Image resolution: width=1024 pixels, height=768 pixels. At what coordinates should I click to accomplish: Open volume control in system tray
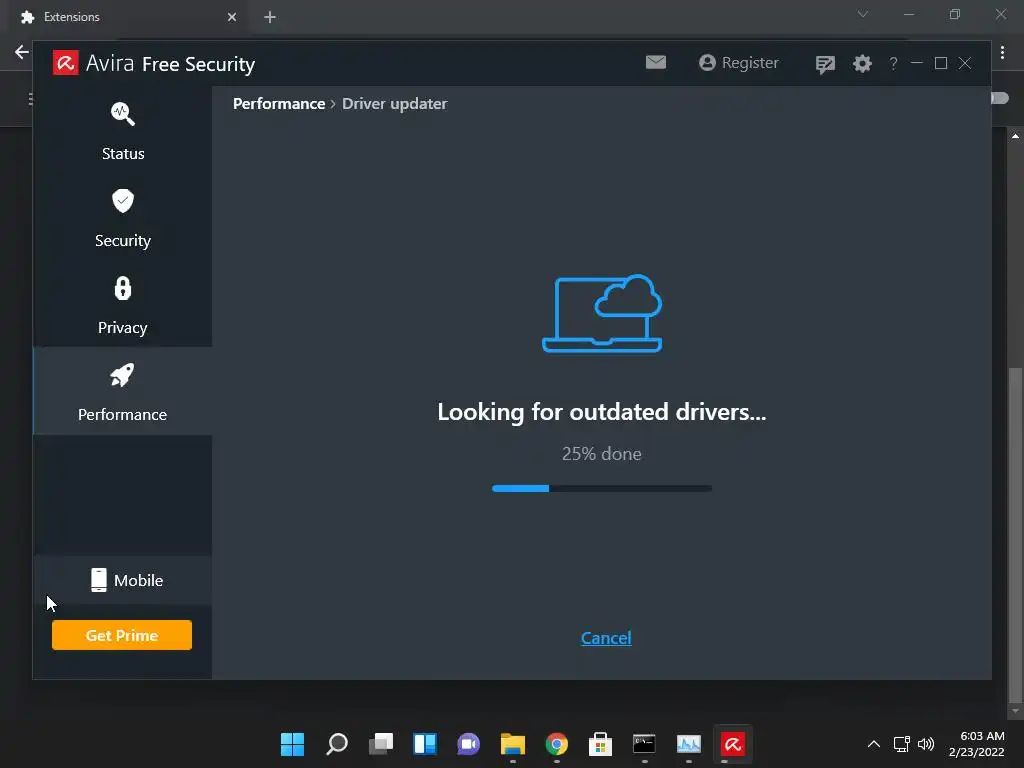click(x=926, y=744)
